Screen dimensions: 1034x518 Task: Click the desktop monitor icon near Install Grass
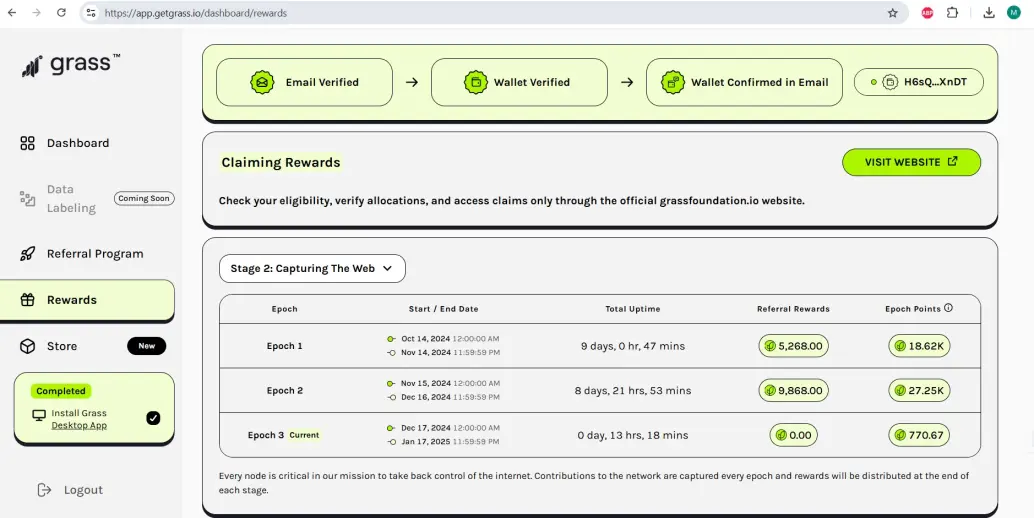point(39,415)
